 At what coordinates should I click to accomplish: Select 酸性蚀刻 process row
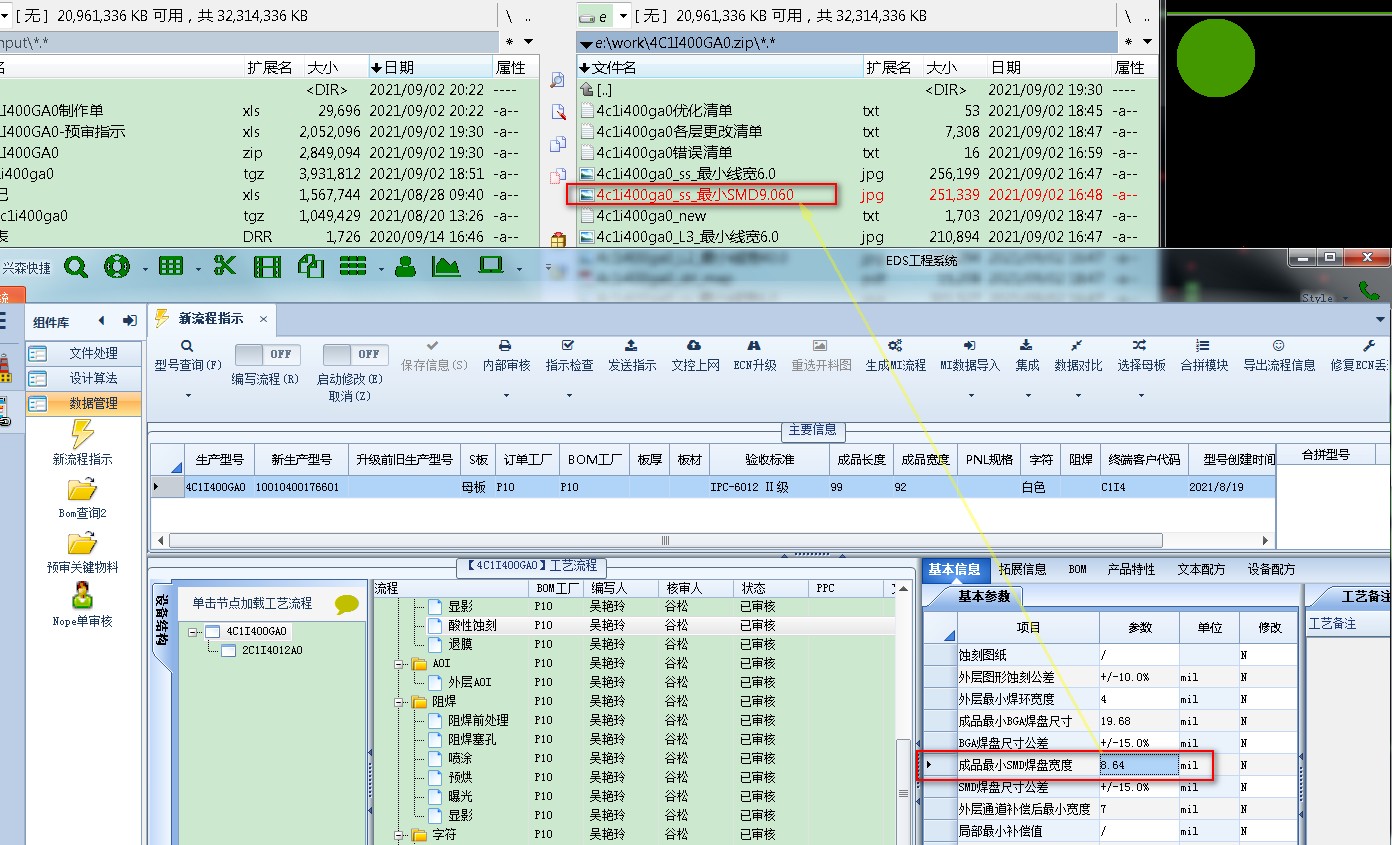(634, 625)
